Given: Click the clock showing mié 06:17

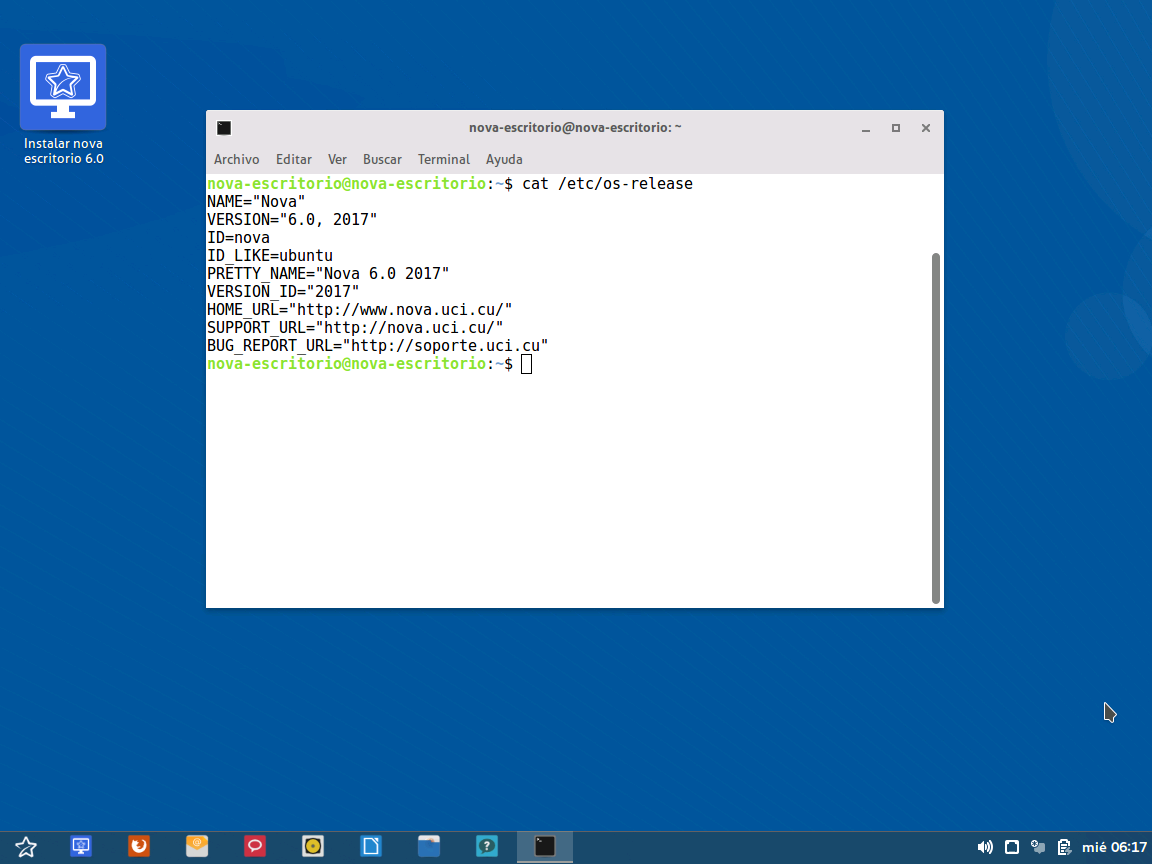Looking at the screenshot, I should click(1114, 847).
